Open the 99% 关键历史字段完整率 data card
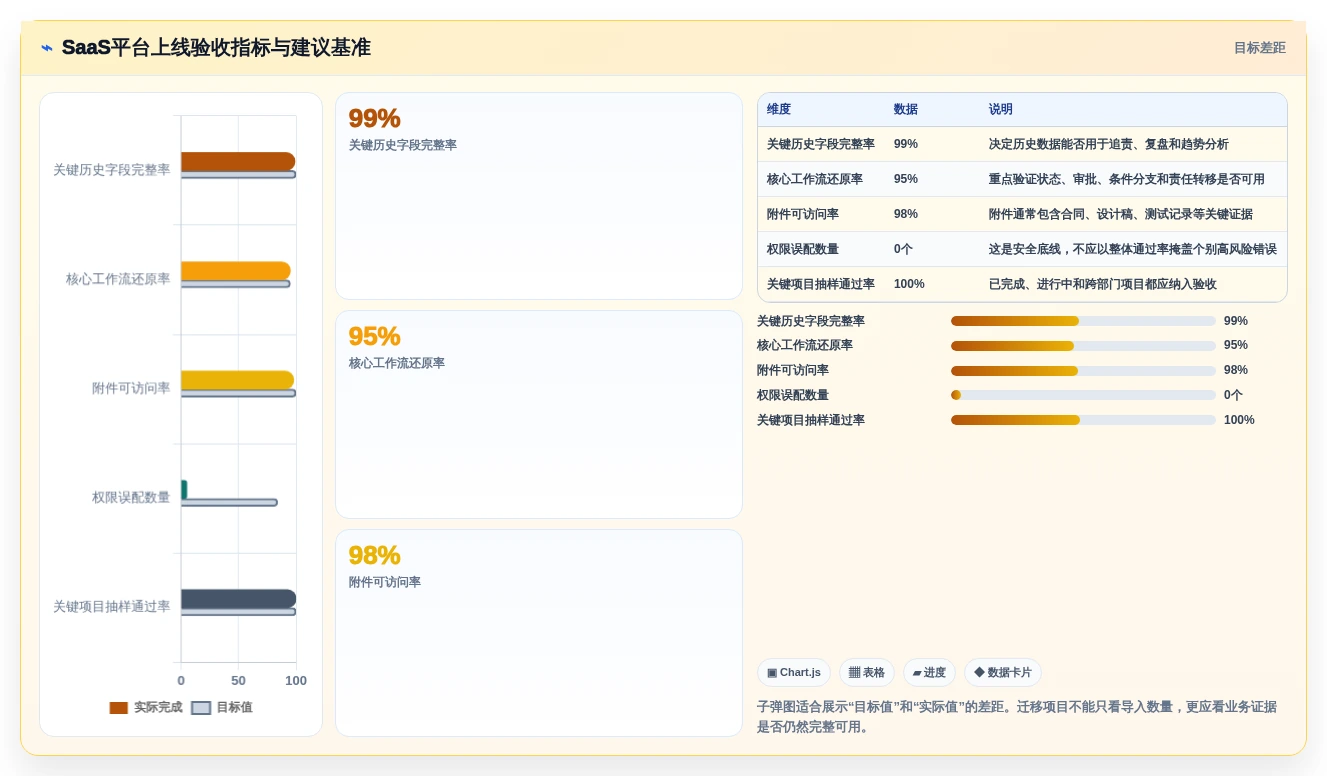1327x776 pixels. 539,196
